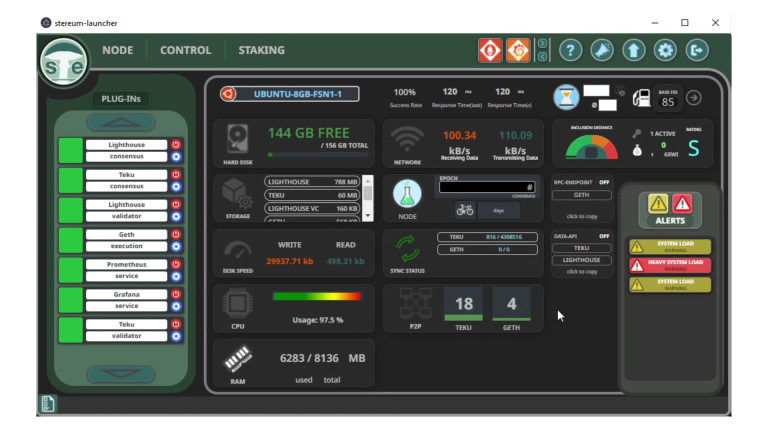
Task: Click into the EPOCH input field
Action: click(487, 187)
